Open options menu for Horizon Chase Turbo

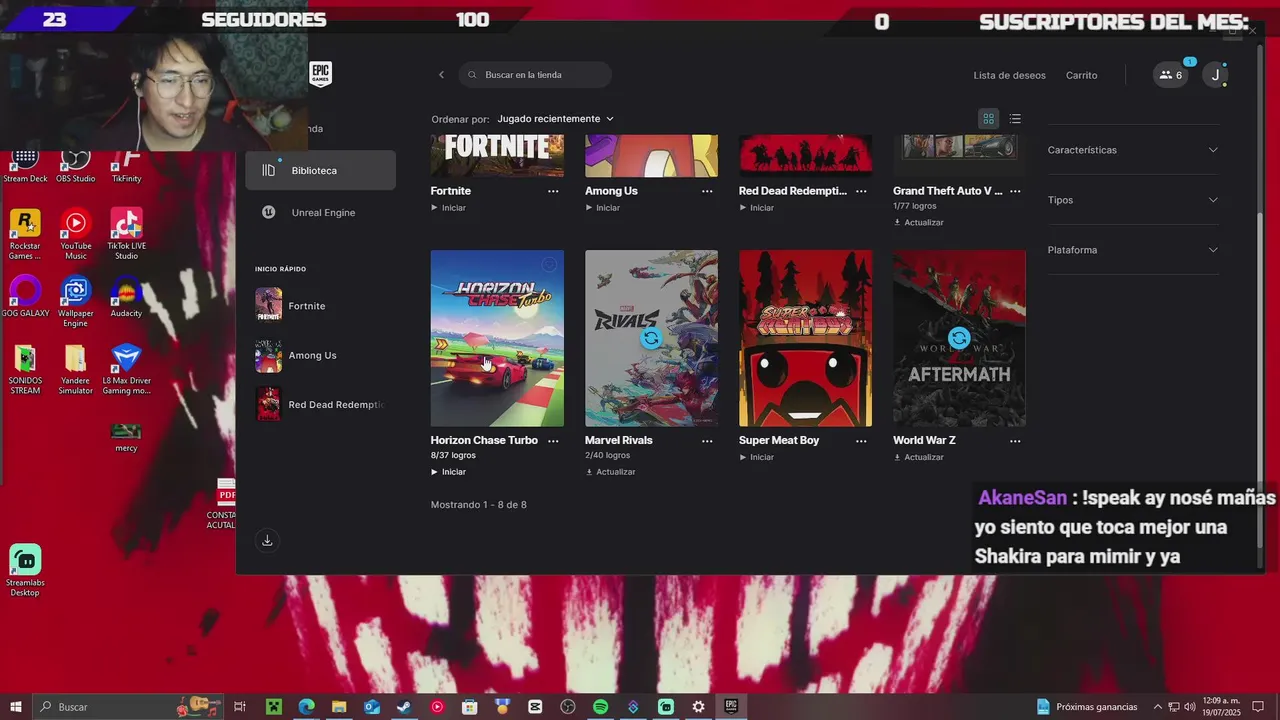click(553, 441)
